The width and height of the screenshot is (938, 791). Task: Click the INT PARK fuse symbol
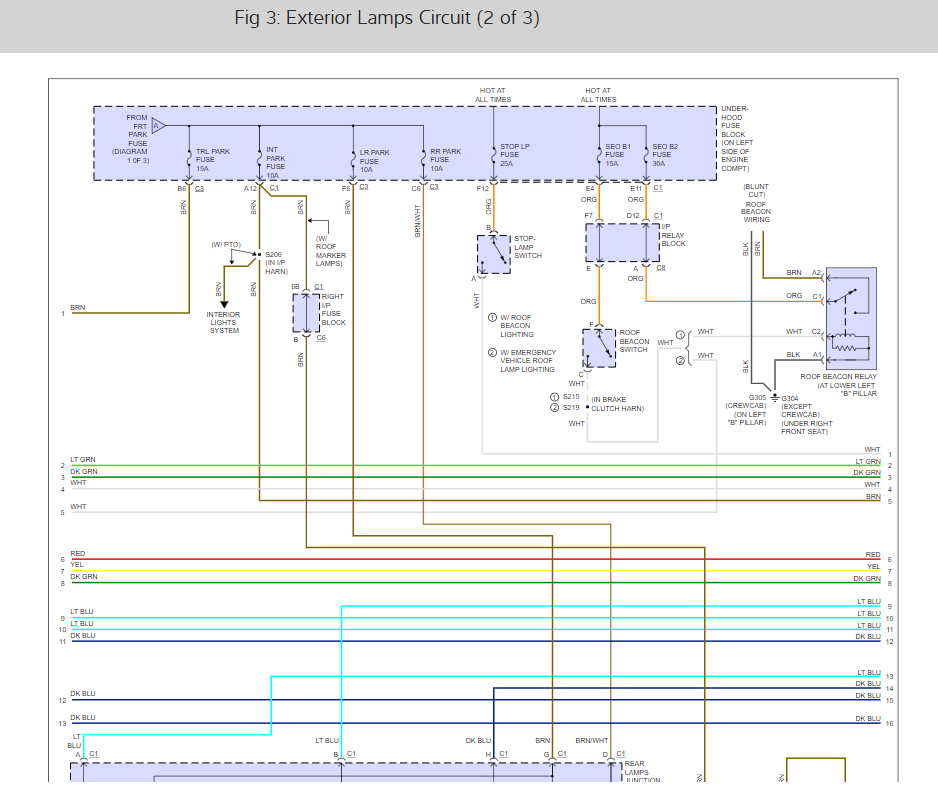tap(259, 157)
